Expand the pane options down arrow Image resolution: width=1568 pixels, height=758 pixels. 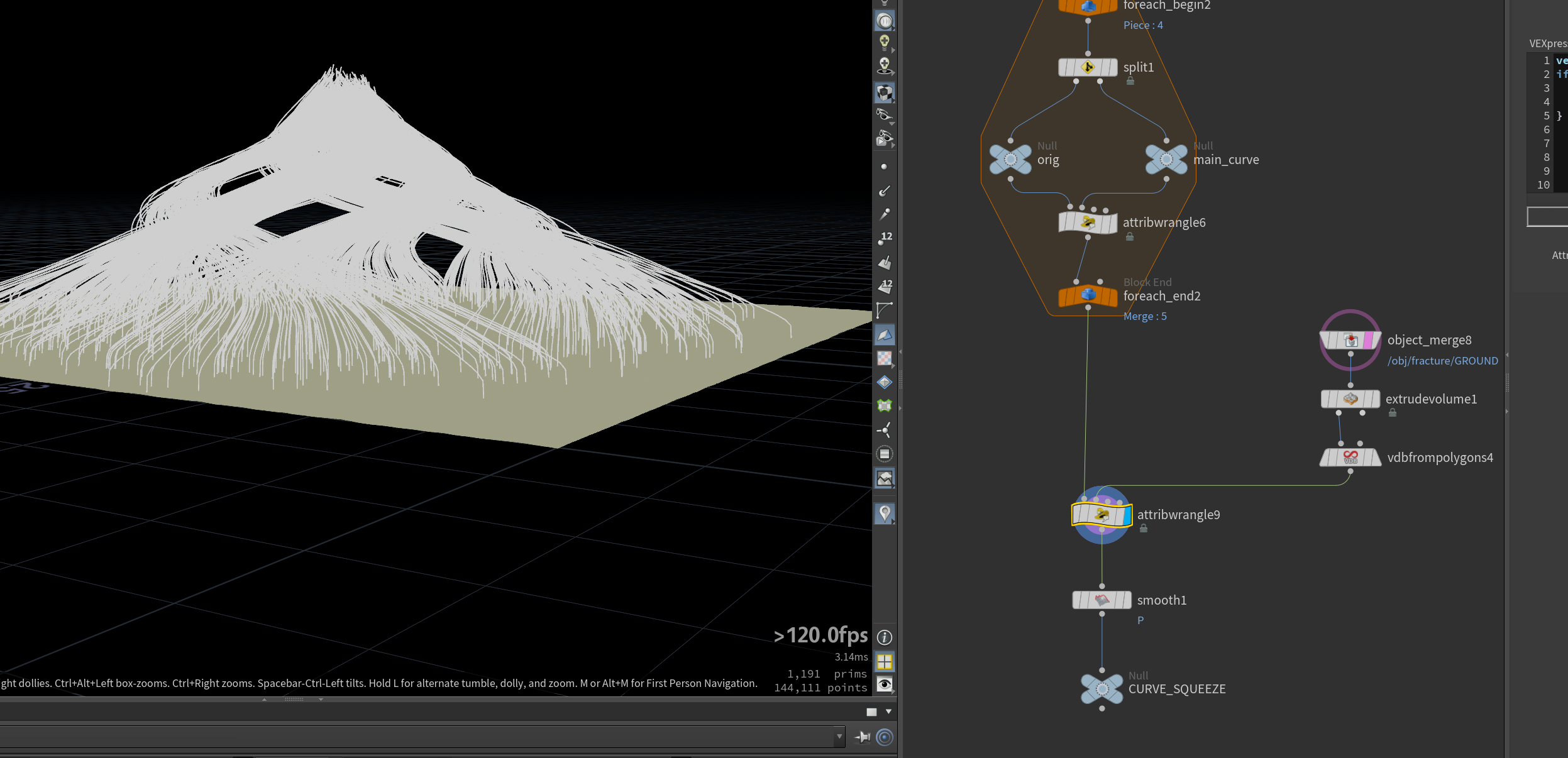pyautogui.click(x=888, y=711)
